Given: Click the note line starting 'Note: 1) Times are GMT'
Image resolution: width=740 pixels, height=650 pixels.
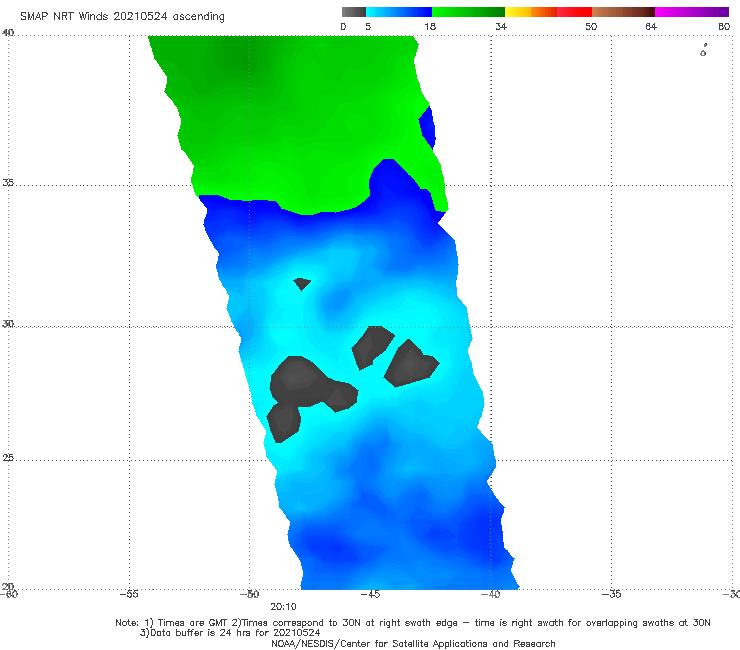Looking at the screenshot, I should [x=412, y=623].
